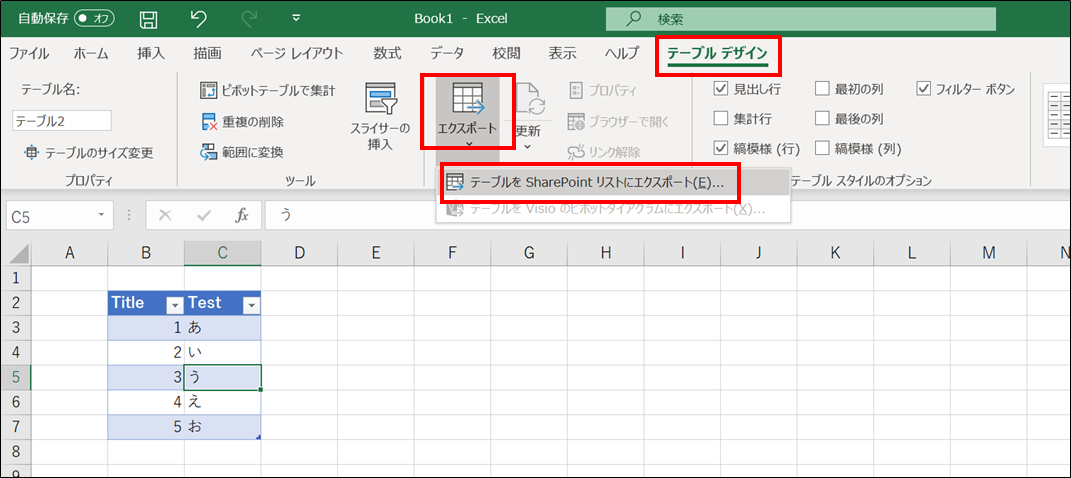This screenshot has width=1071, height=478.
Task: Click 重複の削除
Action: click(x=242, y=122)
